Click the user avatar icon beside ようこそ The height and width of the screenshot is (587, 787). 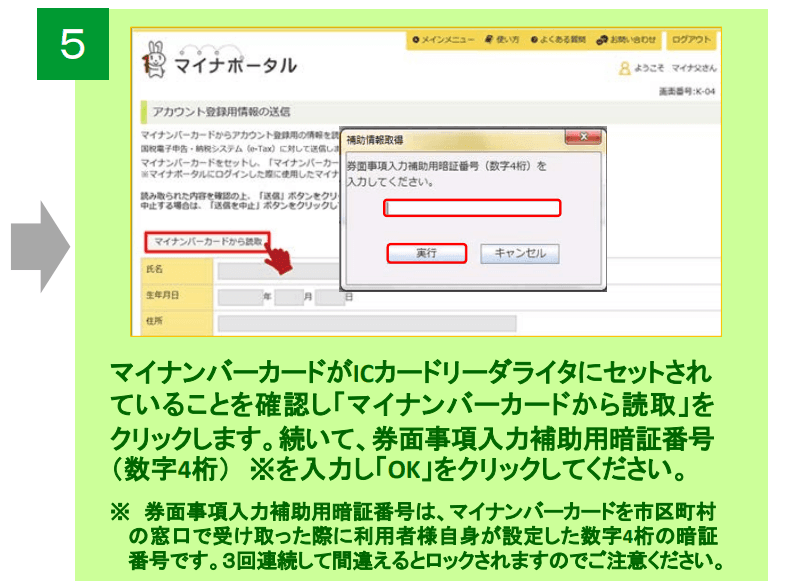coord(624,68)
